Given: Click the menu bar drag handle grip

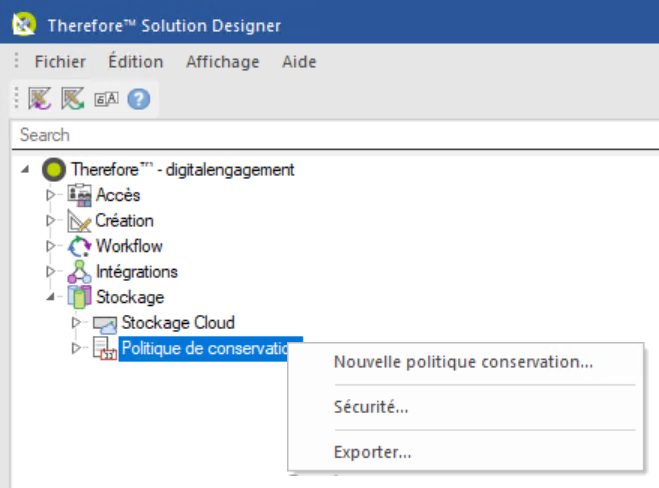Looking at the screenshot, I should (x=16, y=61).
